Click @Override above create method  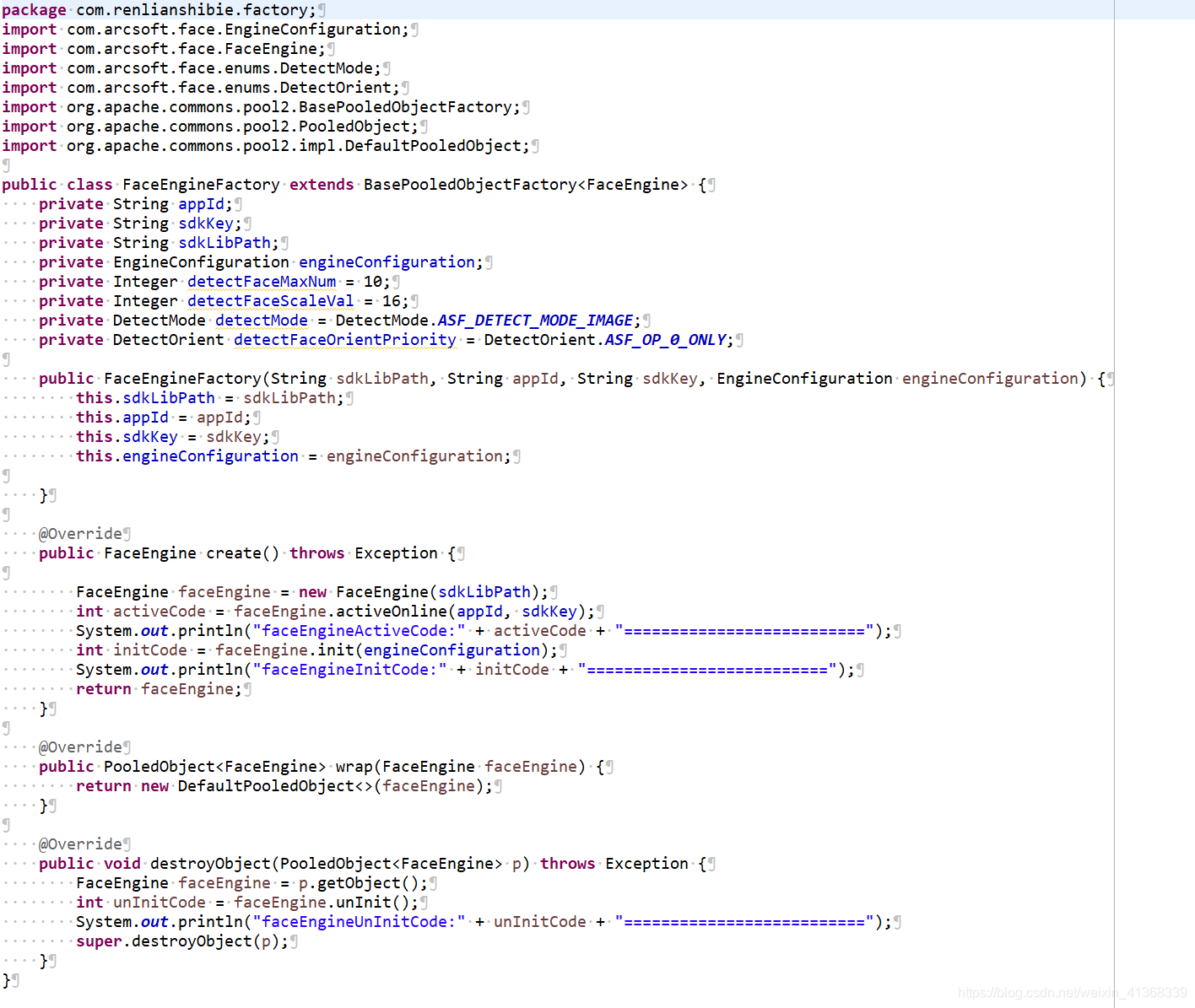80,534
